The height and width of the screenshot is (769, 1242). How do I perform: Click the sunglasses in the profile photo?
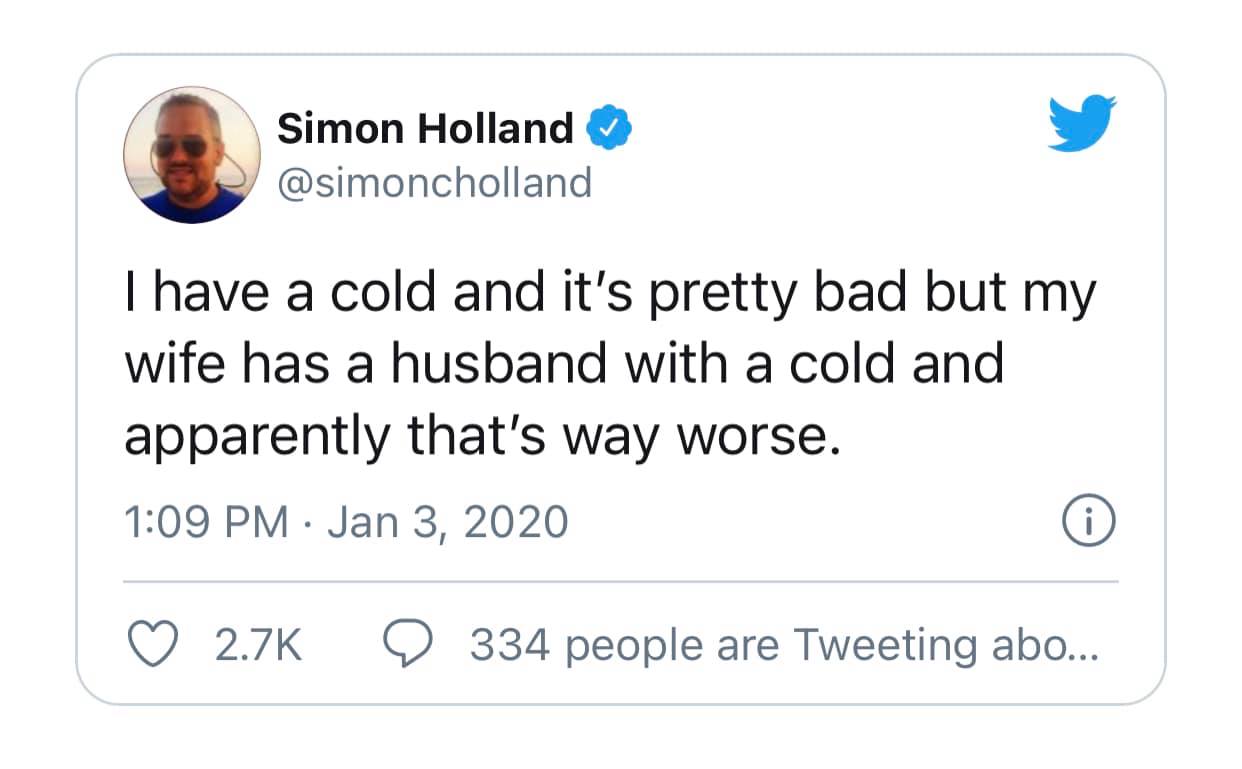(x=182, y=146)
